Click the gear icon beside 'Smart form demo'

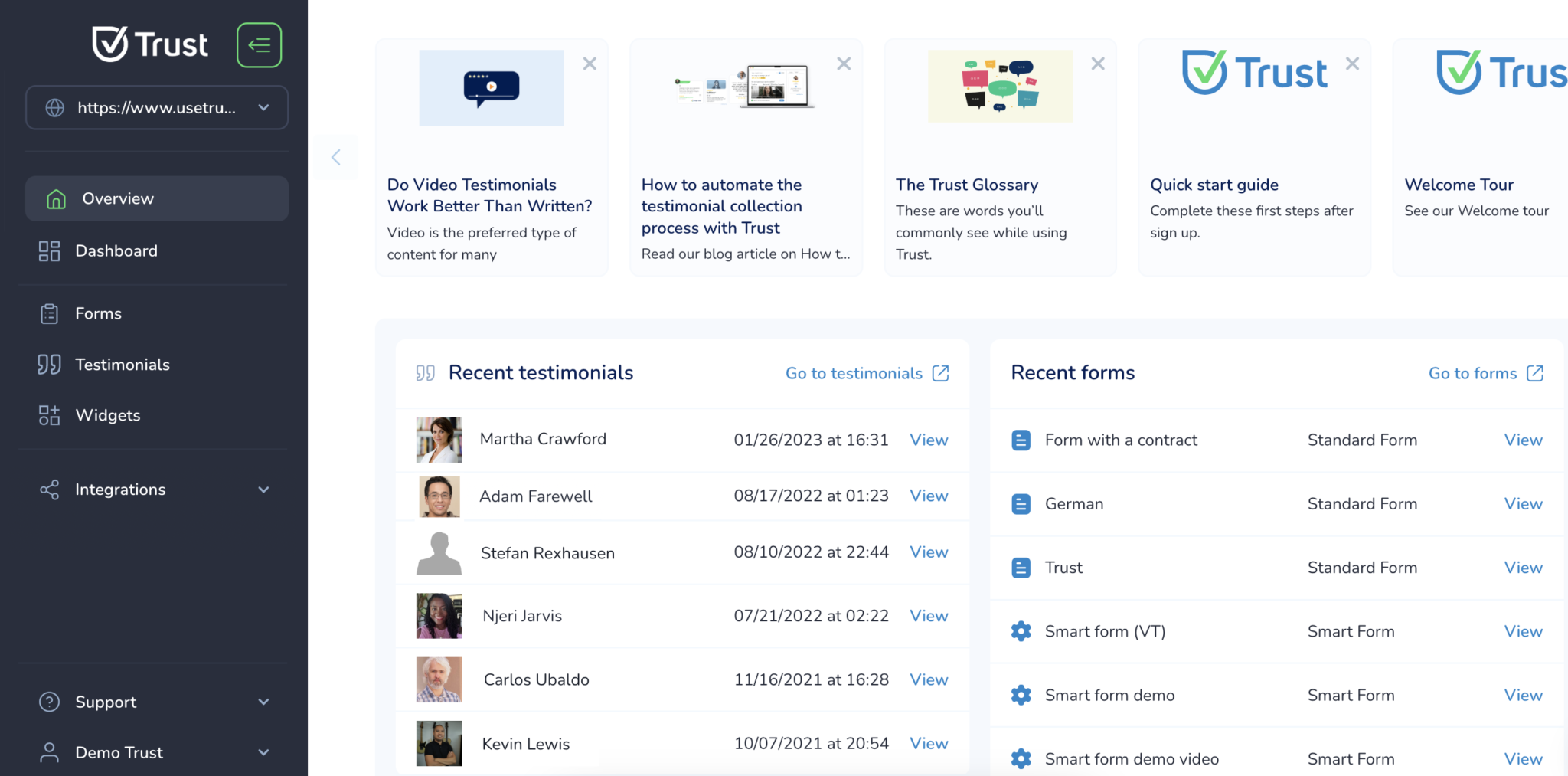click(x=1021, y=695)
